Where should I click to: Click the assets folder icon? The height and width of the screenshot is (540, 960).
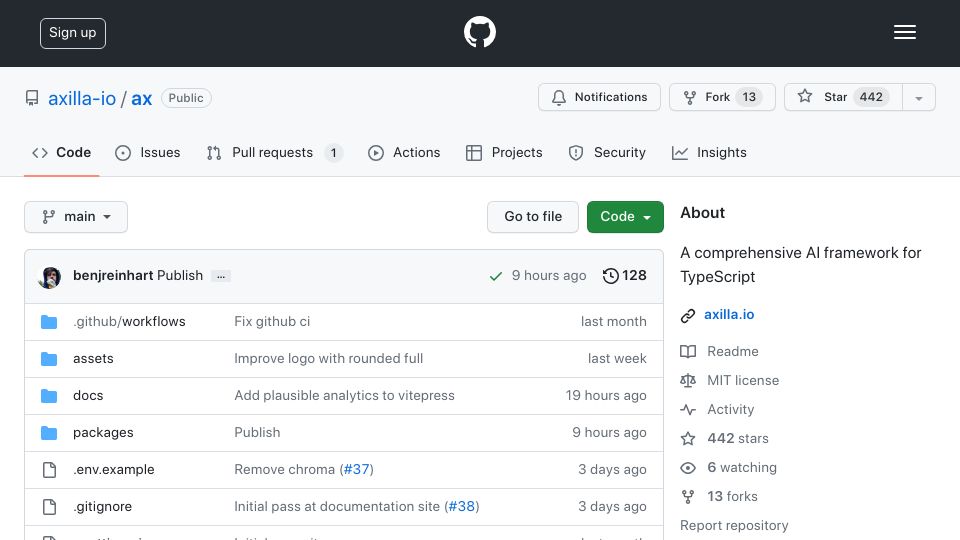click(49, 358)
